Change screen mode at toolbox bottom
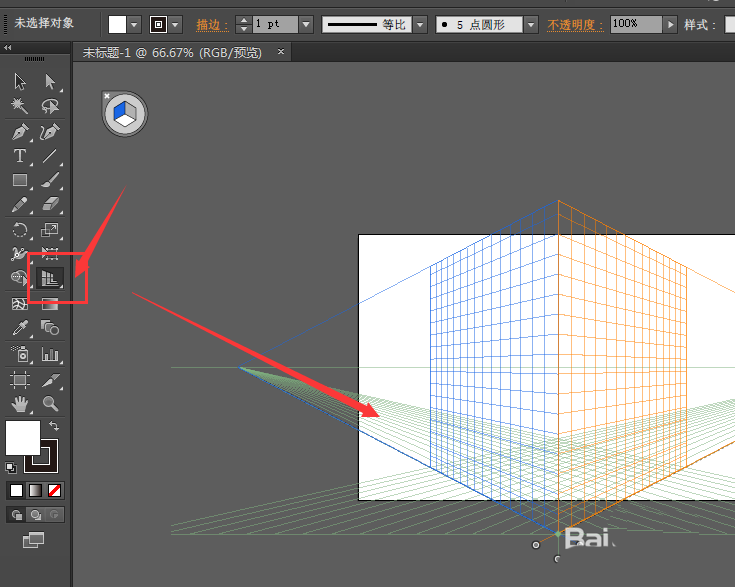Image resolution: width=735 pixels, height=587 pixels. 34,540
